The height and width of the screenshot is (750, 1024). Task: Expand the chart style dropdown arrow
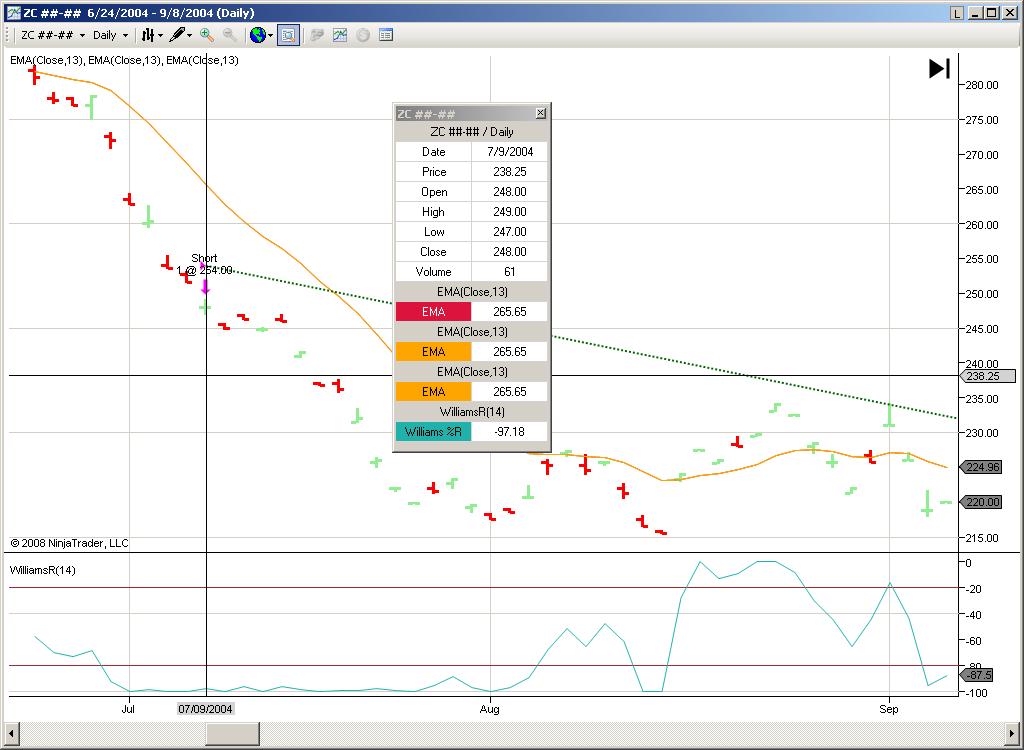[x=160, y=35]
